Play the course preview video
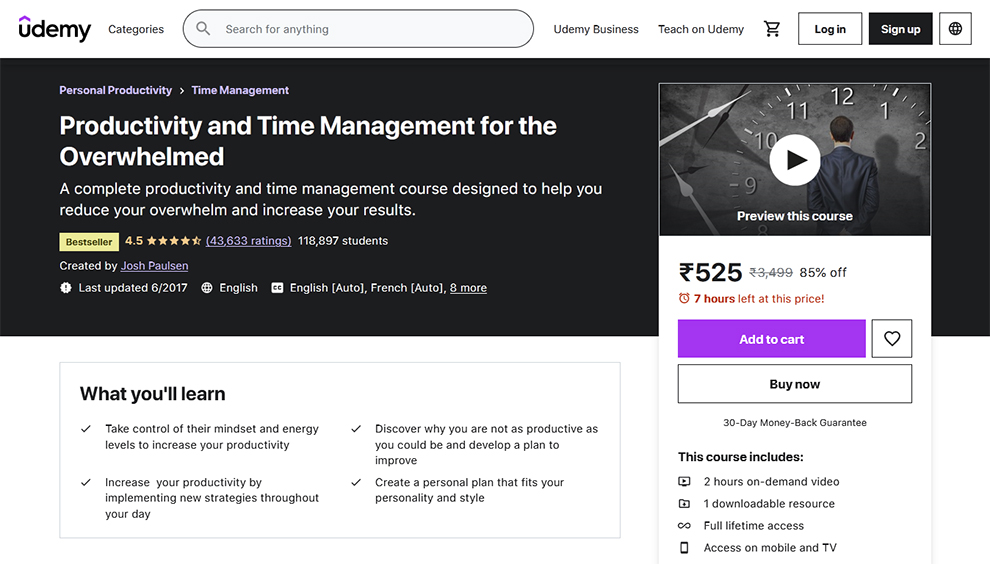990x564 pixels. tap(795, 159)
